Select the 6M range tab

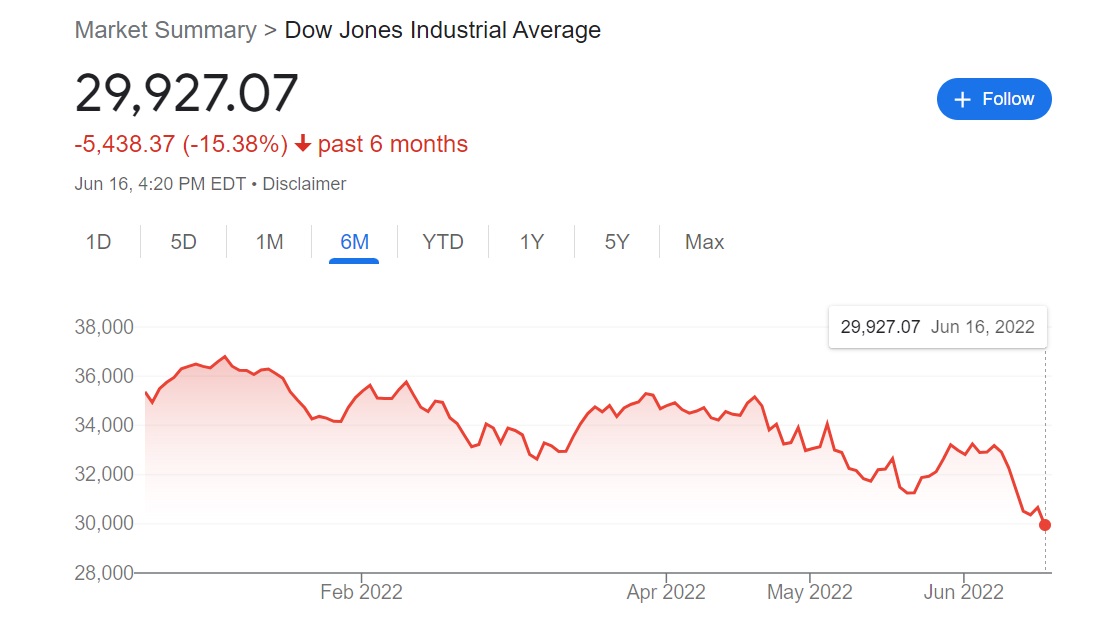pos(354,242)
